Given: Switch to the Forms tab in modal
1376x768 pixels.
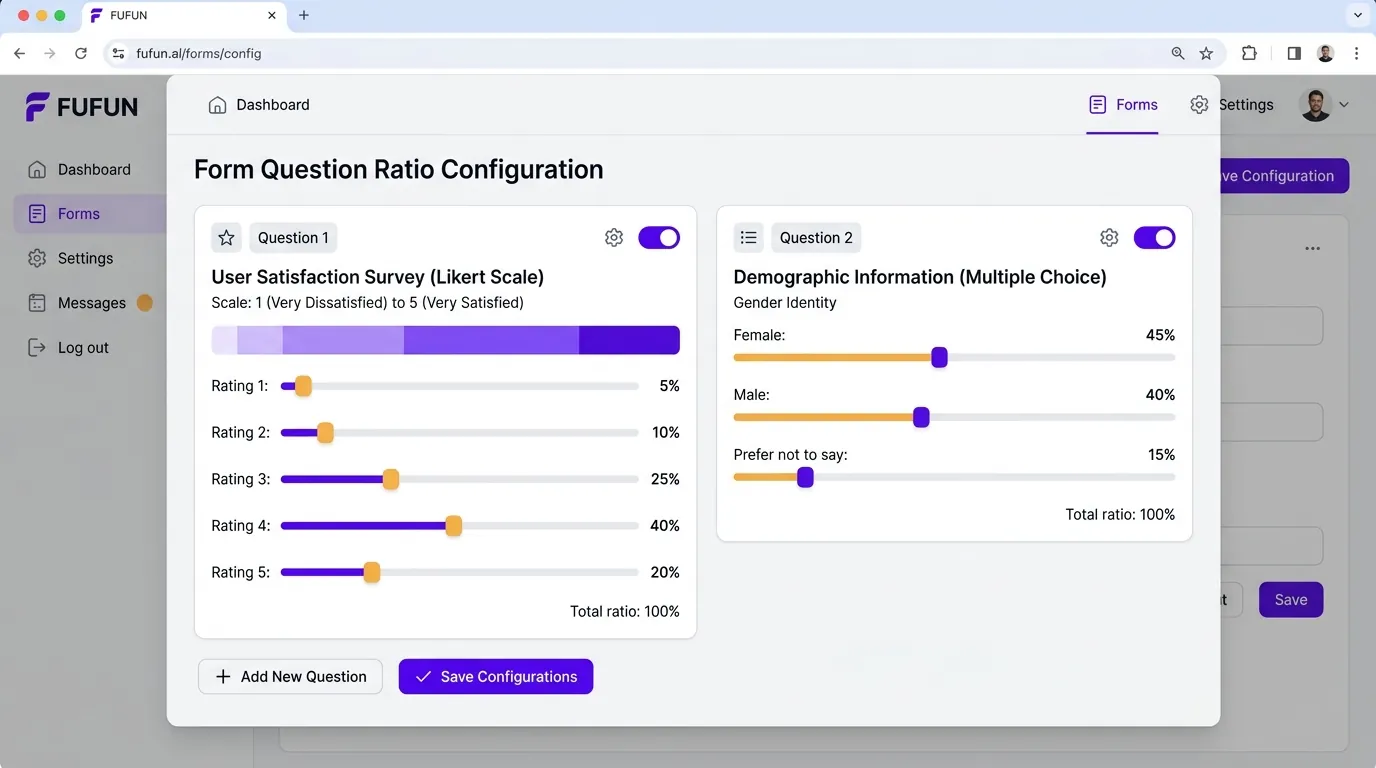Looking at the screenshot, I should coord(1123,105).
